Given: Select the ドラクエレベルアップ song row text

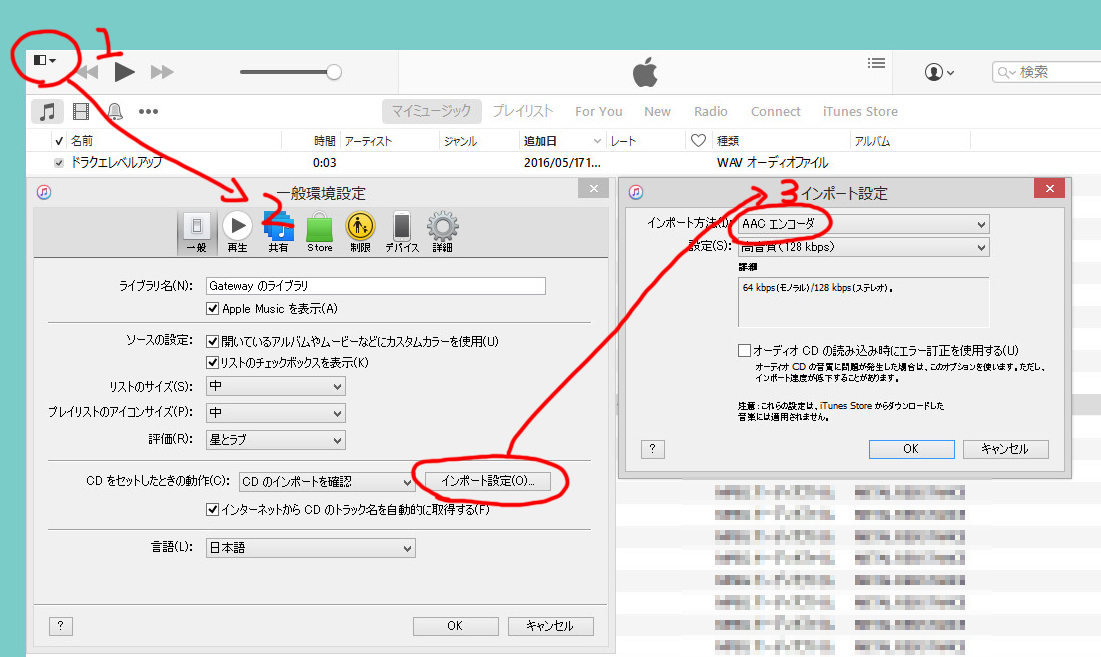Looking at the screenshot, I should click(x=117, y=162).
